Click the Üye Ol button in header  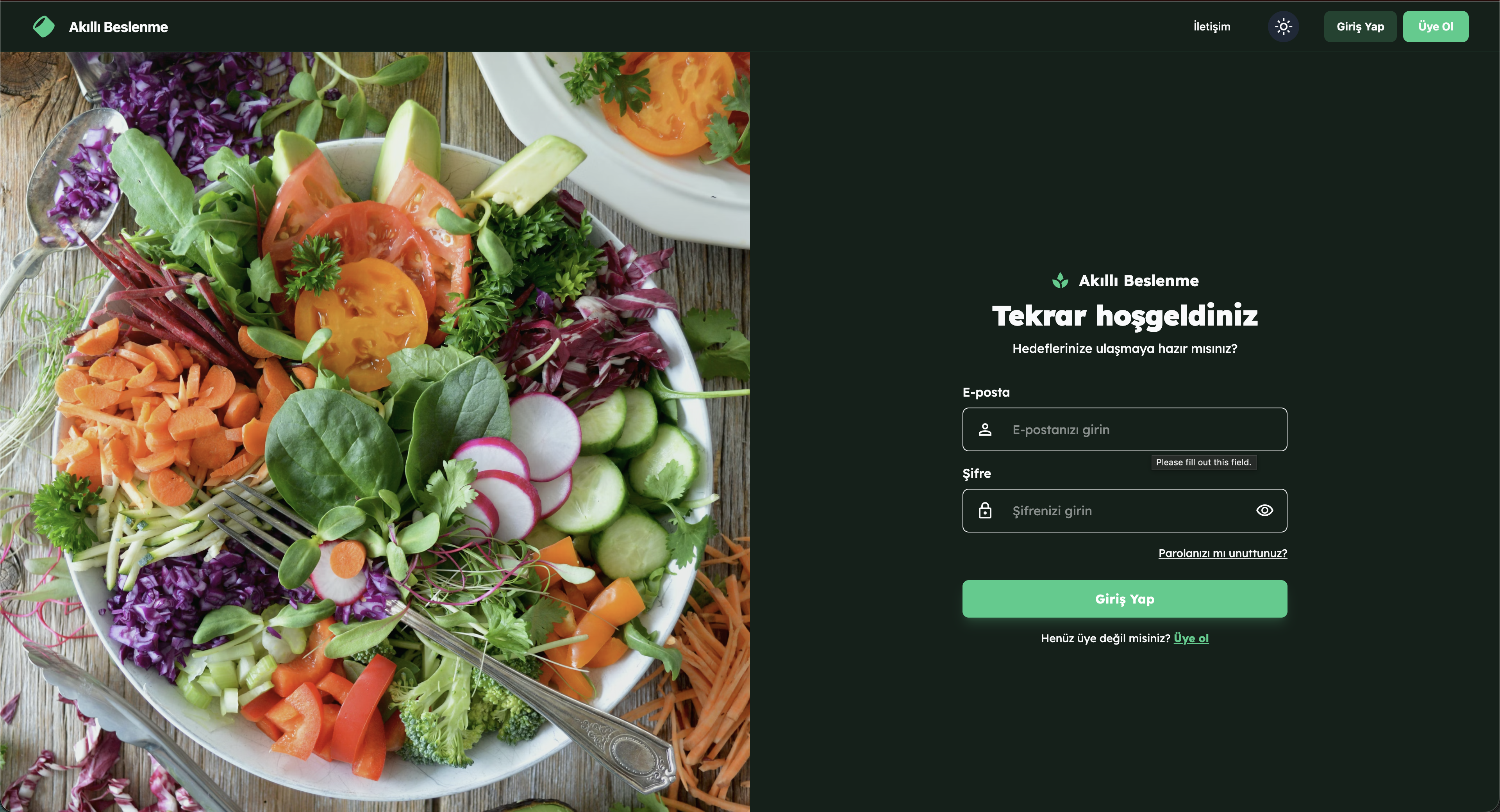click(1436, 26)
